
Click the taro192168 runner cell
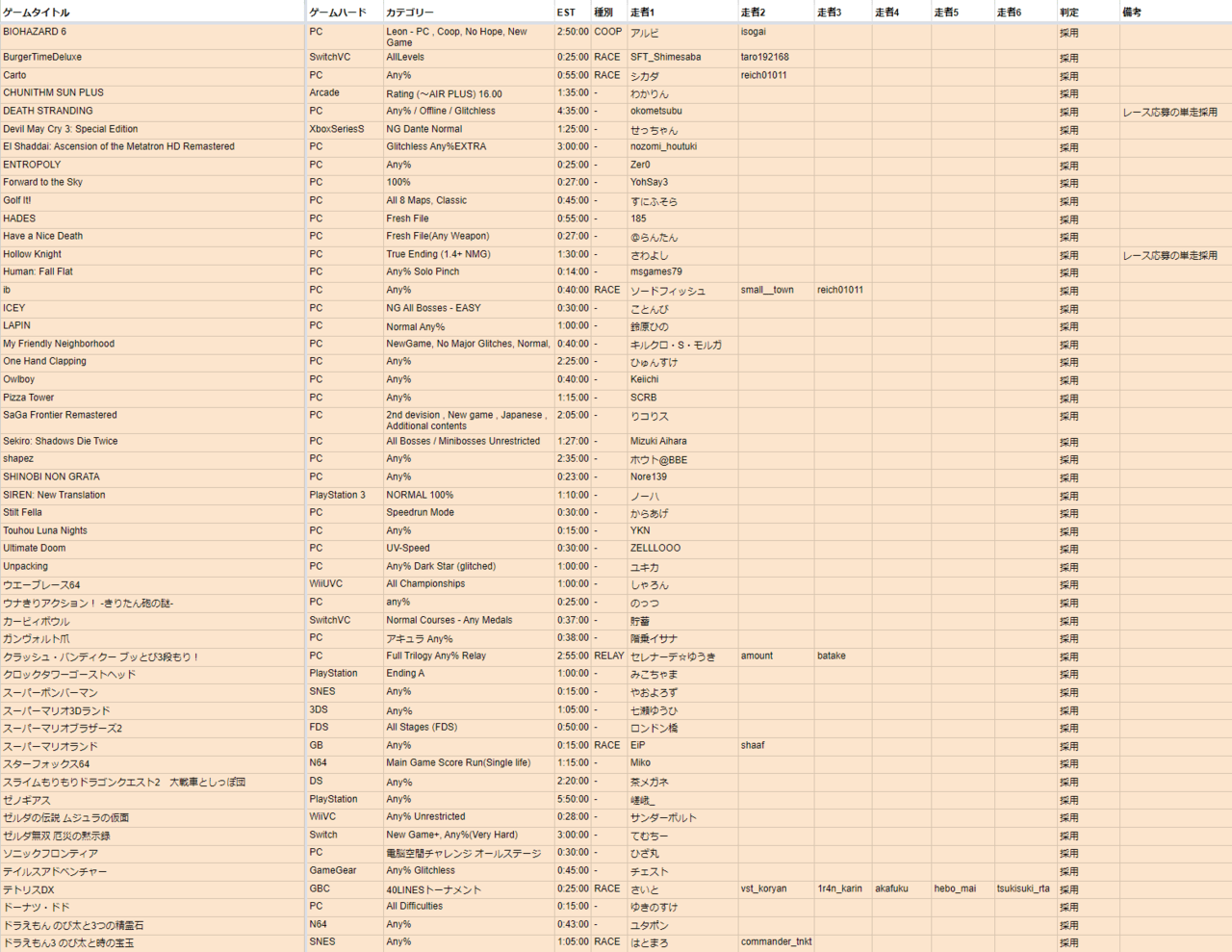[776, 58]
